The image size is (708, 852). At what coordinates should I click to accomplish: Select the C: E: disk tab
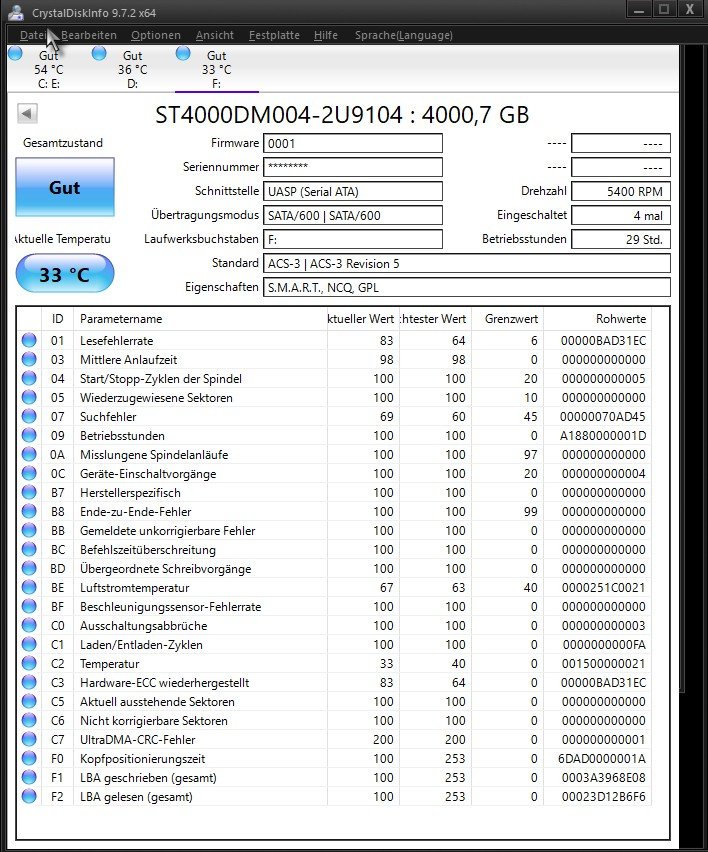48,69
